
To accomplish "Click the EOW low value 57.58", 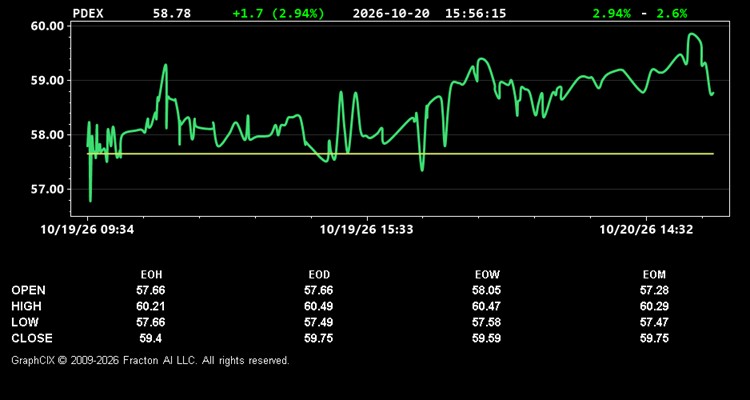I will coord(486,322).
